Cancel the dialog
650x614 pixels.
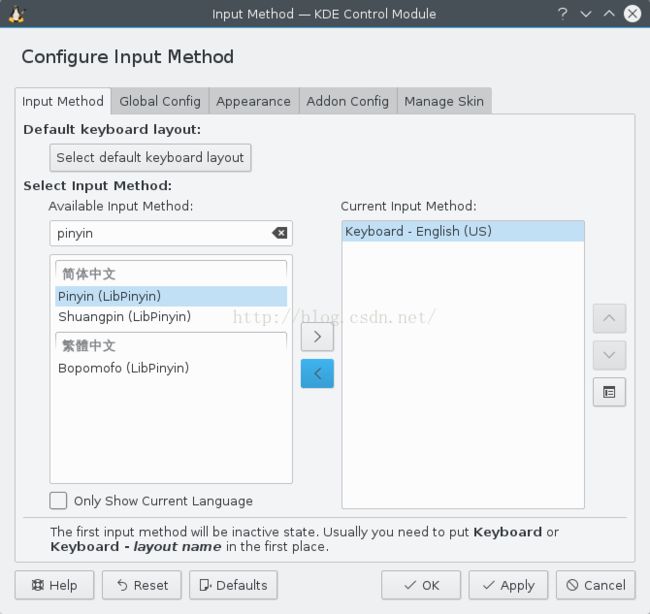596,585
